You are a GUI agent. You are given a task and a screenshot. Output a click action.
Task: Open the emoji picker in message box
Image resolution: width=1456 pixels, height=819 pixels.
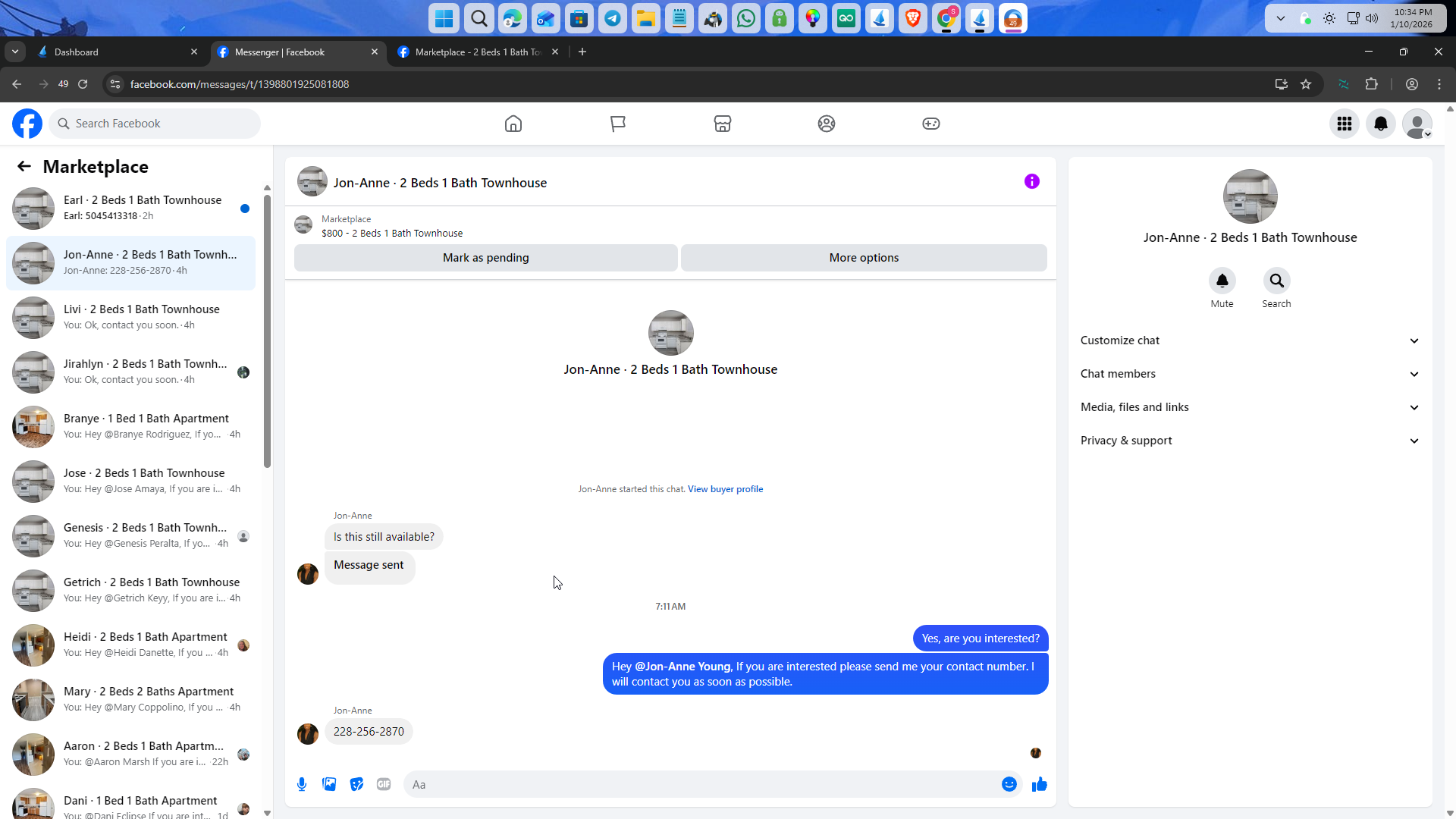(1009, 784)
